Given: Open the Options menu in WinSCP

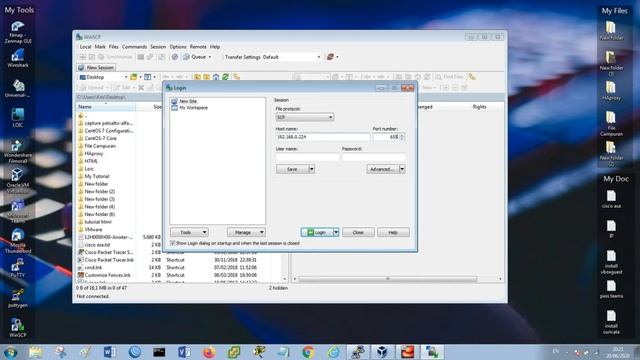Looking at the screenshot, I should (x=178, y=47).
